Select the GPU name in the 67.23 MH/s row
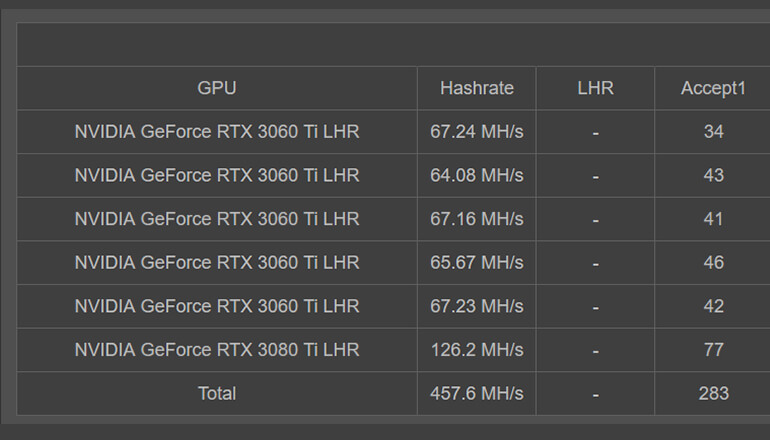The image size is (770, 440). coord(217,306)
